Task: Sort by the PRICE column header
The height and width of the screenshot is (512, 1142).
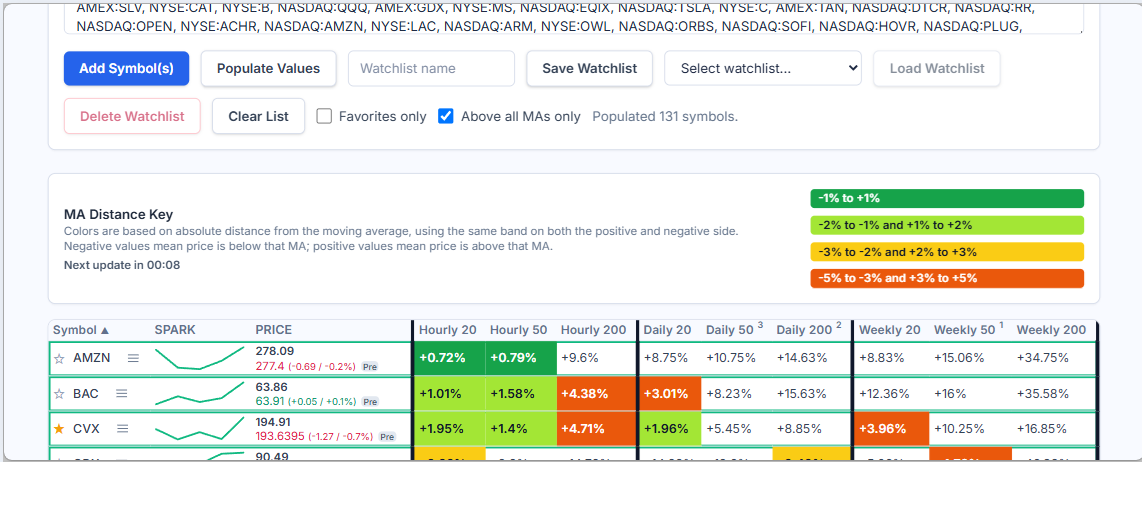Action: point(273,330)
